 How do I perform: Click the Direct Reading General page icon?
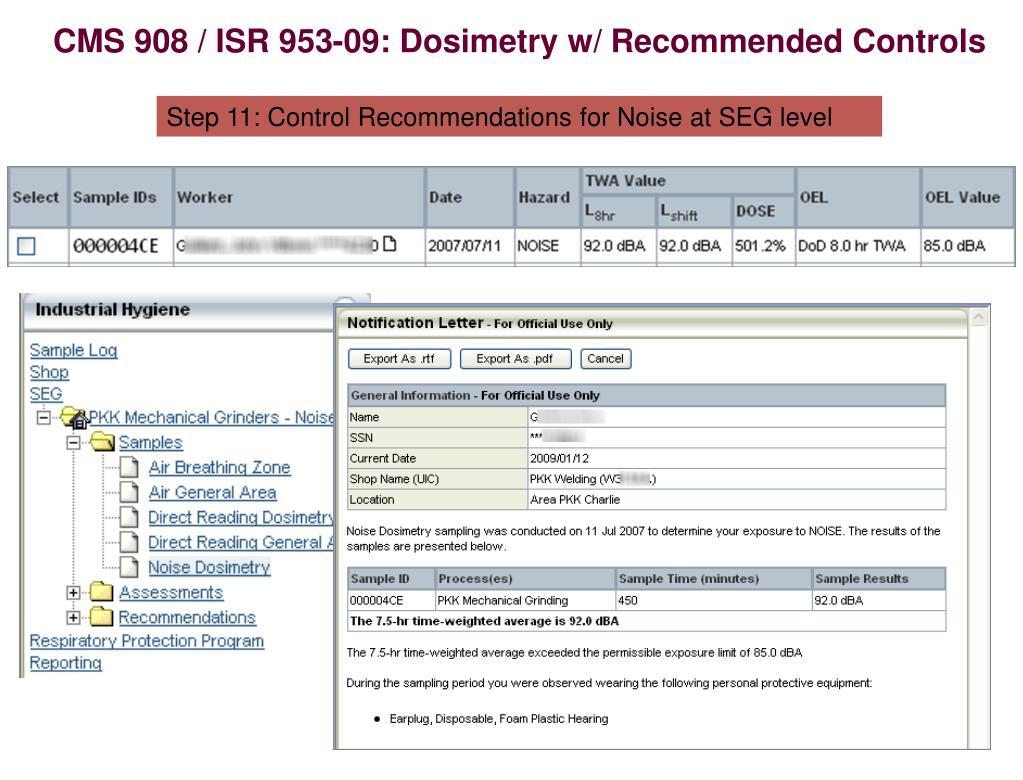pyautogui.click(x=129, y=542)
